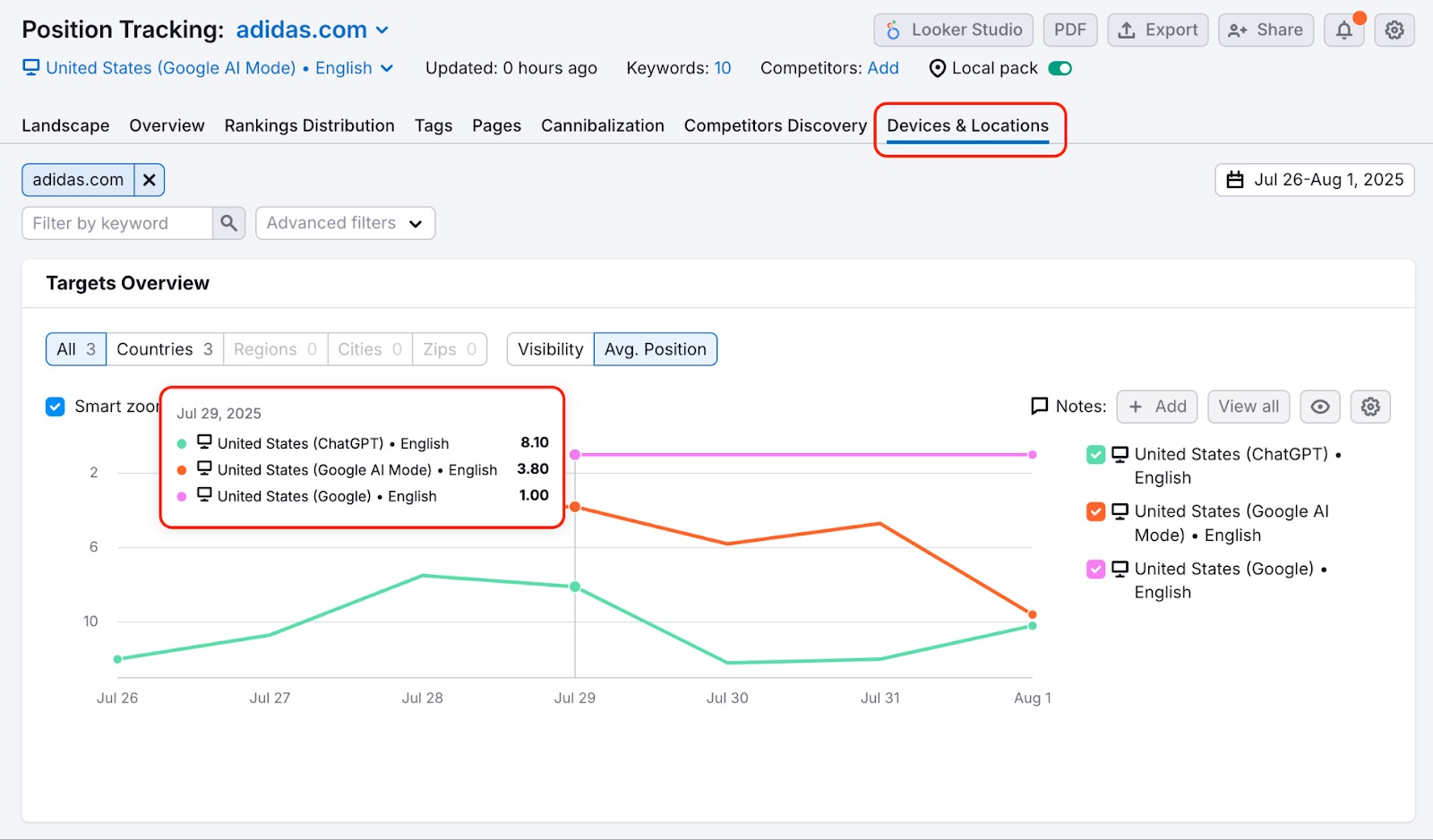Viewport: 1433px width, 840px height.
Task: Open the Cannibalization tab
Action: pos(602,125)
